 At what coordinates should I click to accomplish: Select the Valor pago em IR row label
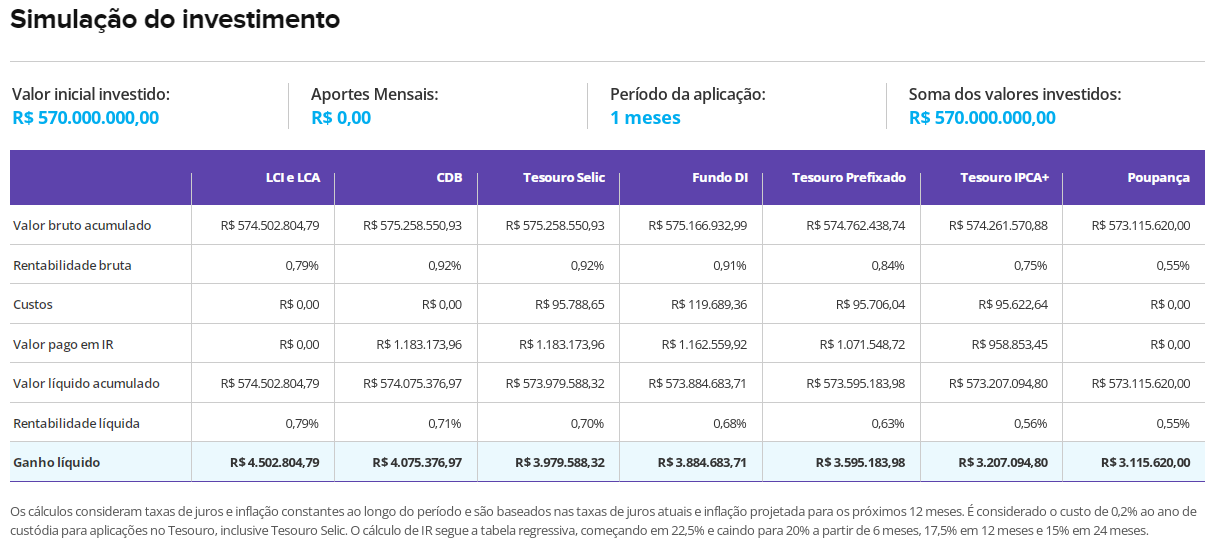click(64, 344)
